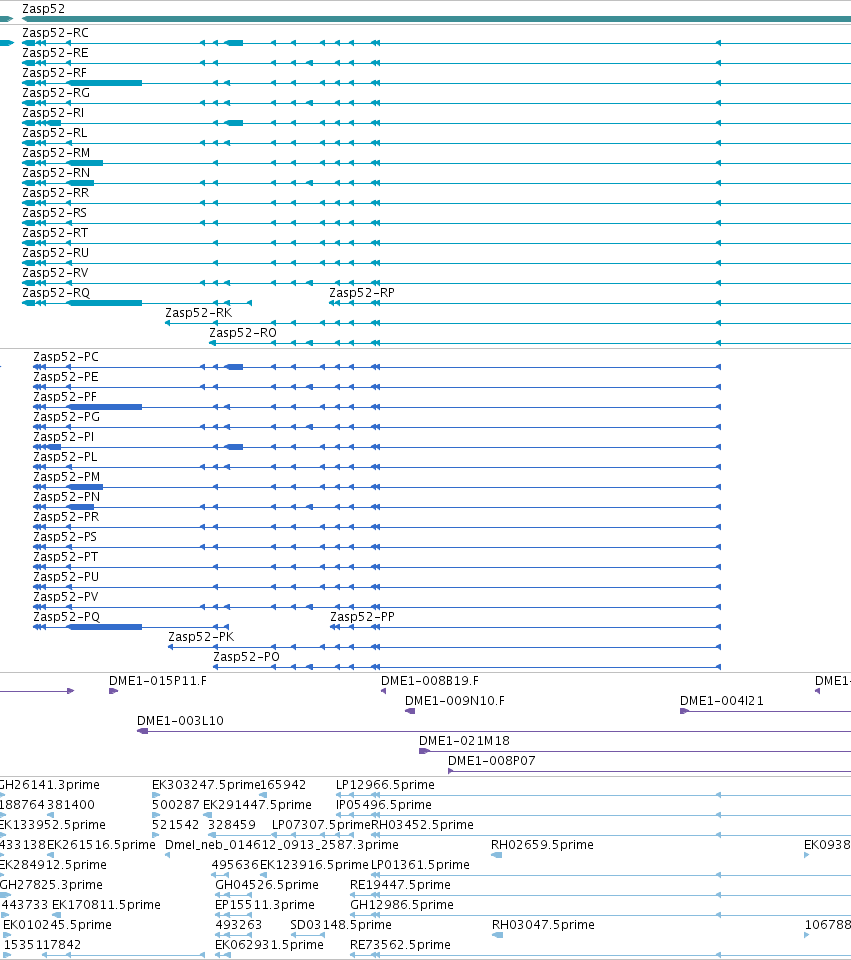
Task: Click the GH12986.5prime EST label
Action: click(x=402, y=905)
